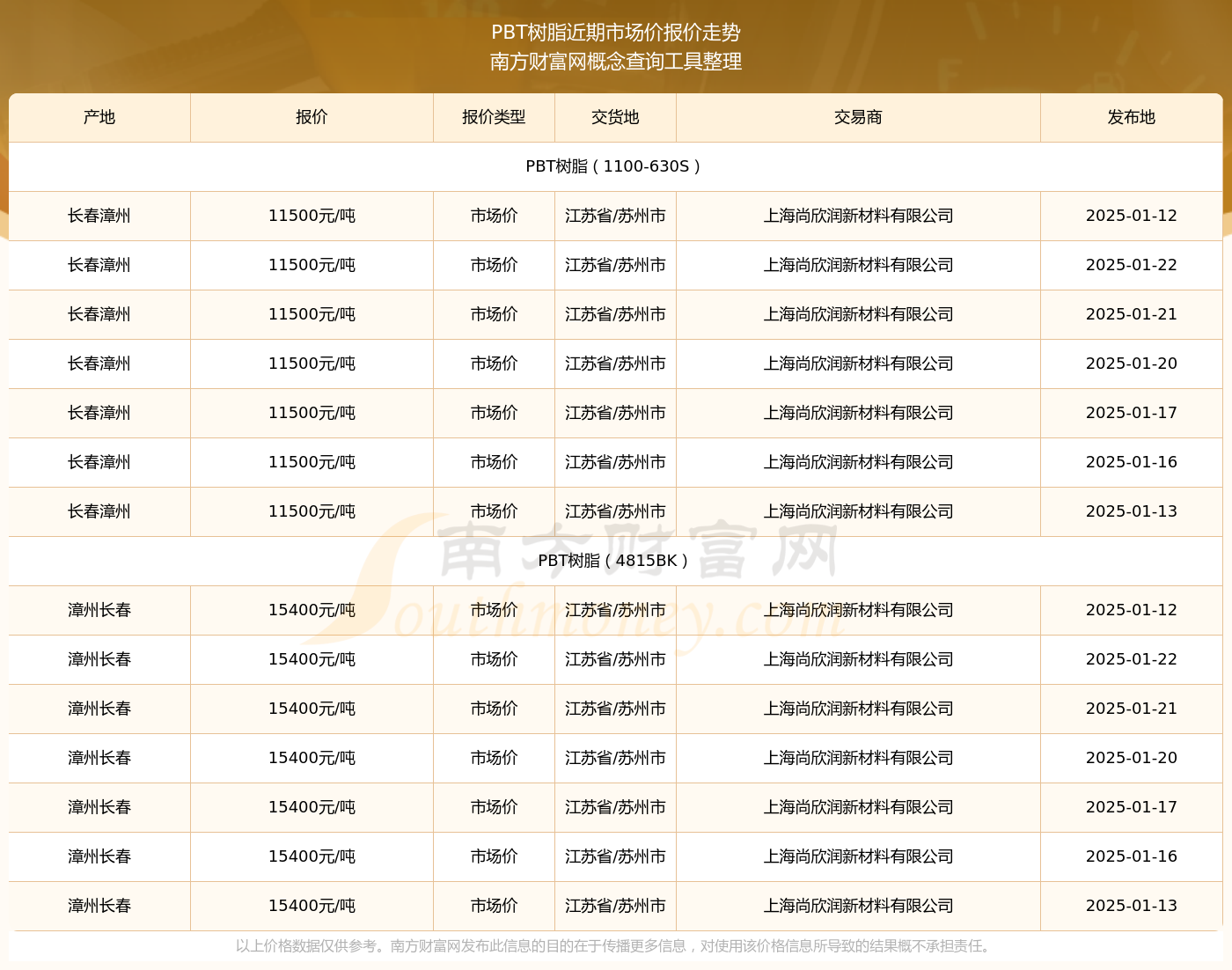This screenshot has height=970, width=1232.
Task: Click date 2025-01-16 in 15400元/吨 row
Action: pos(1132,856)
